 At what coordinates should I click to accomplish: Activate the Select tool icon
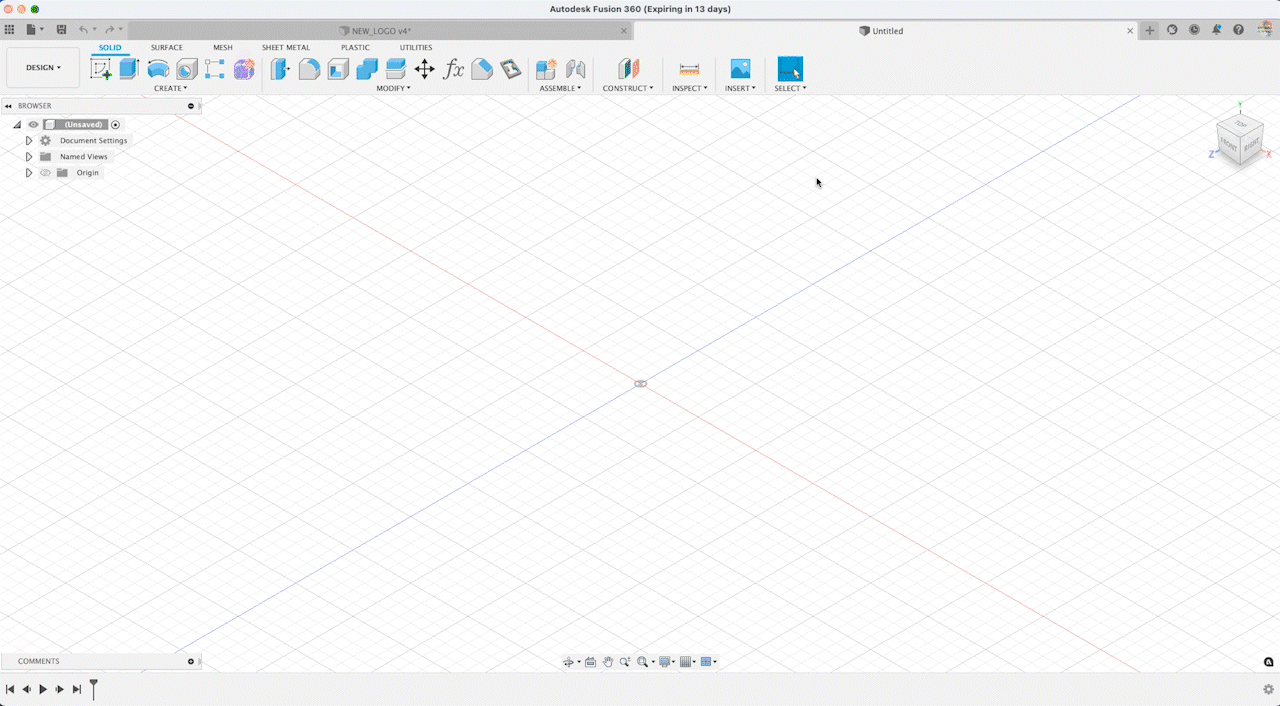[x=790, y=69]
